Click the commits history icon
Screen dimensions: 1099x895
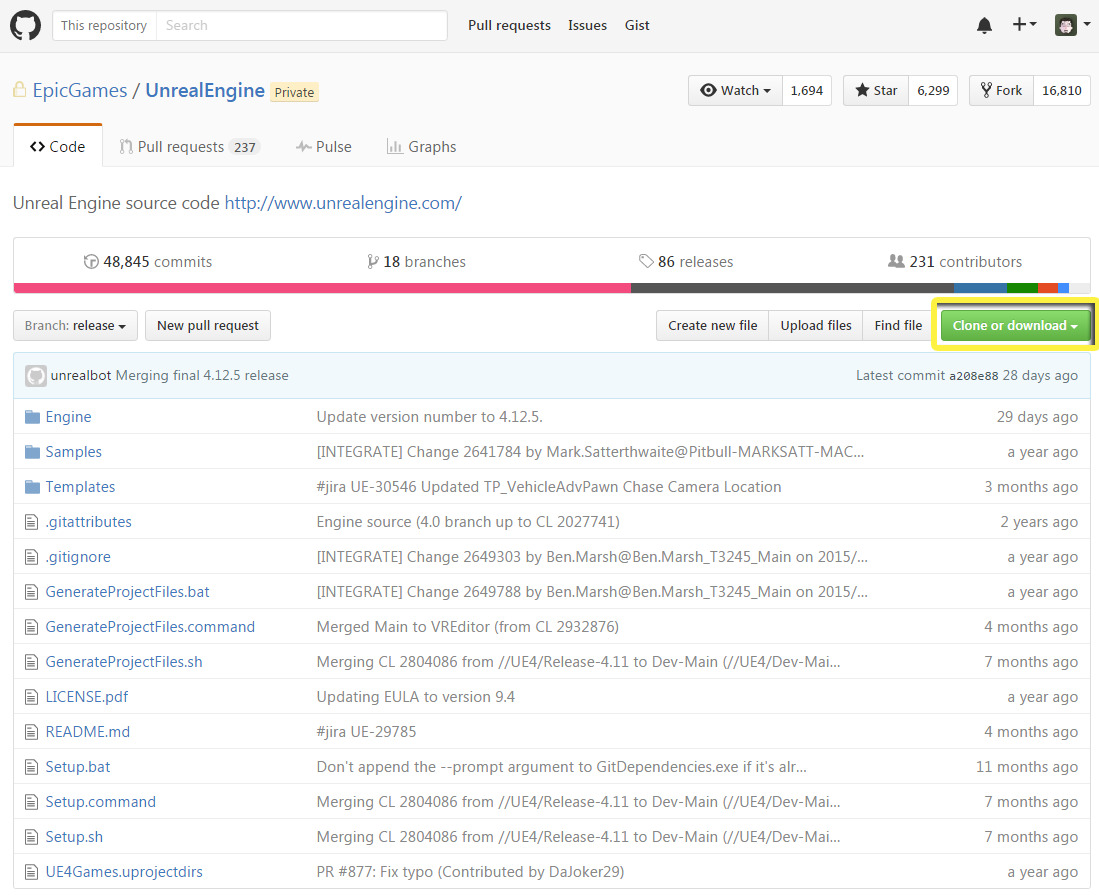(x=91, y=262)
